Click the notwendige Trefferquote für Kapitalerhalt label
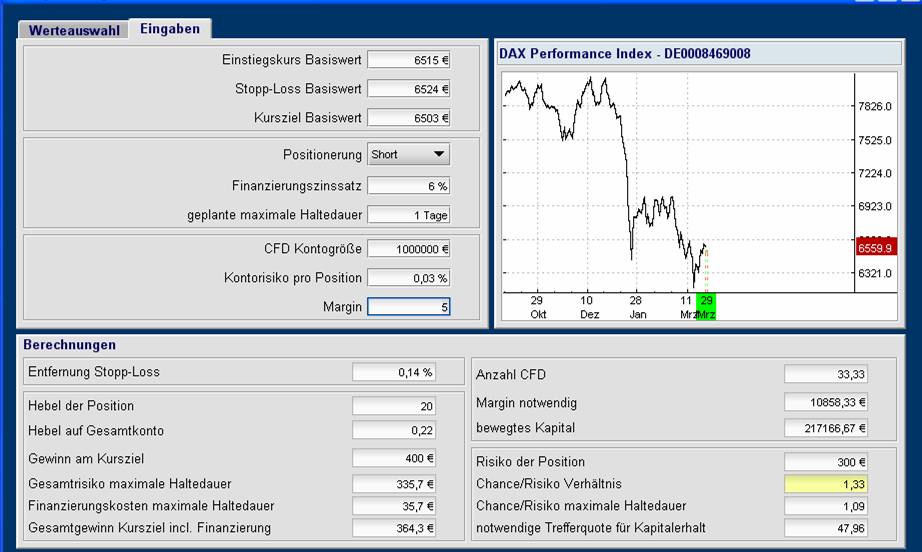 pyautogui.click(x=590, y=528)
